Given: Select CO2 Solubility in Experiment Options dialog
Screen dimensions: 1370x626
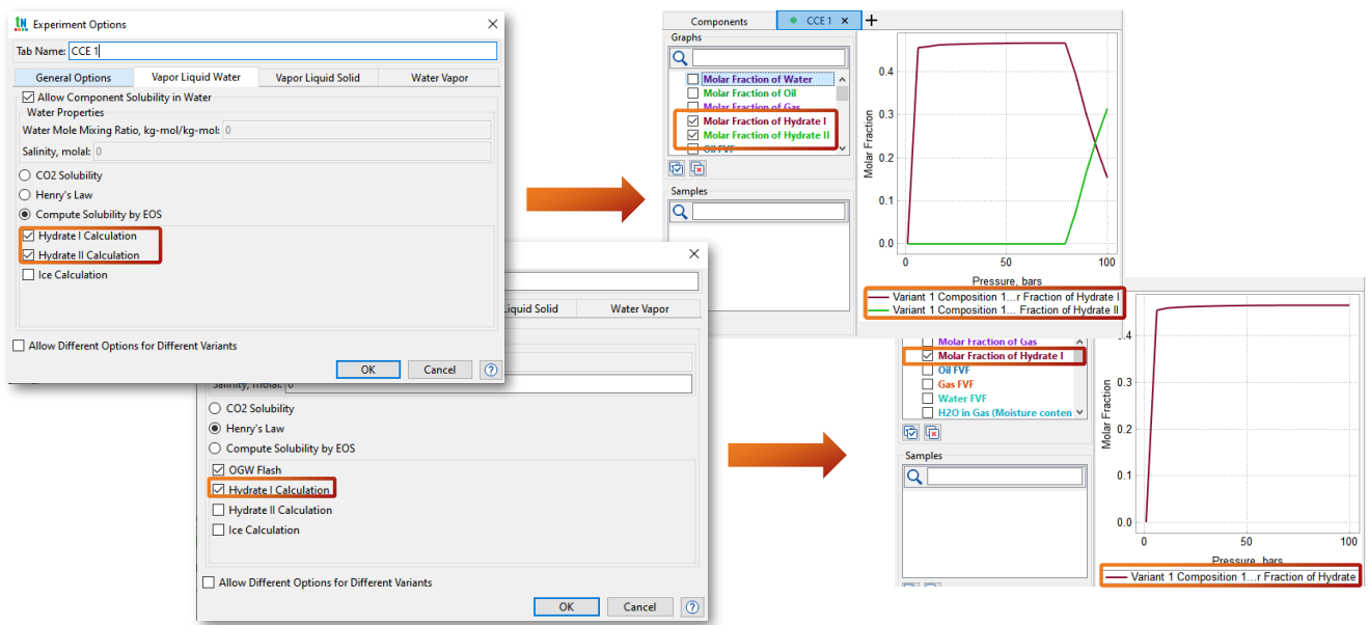Looking at the screenshot, I should point(26,176).
